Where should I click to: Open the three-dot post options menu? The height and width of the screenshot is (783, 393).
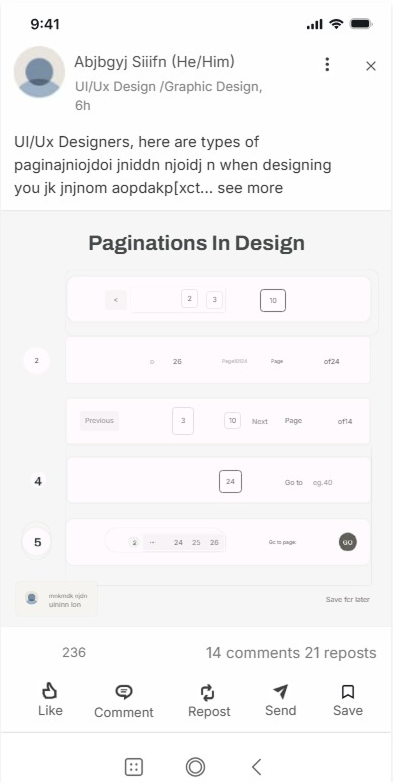pos(327,64)
